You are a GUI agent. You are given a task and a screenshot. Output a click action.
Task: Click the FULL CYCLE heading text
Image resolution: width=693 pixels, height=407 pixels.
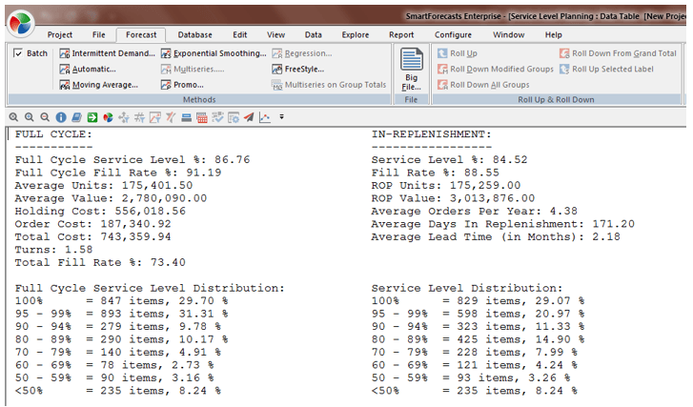point(53,134)
